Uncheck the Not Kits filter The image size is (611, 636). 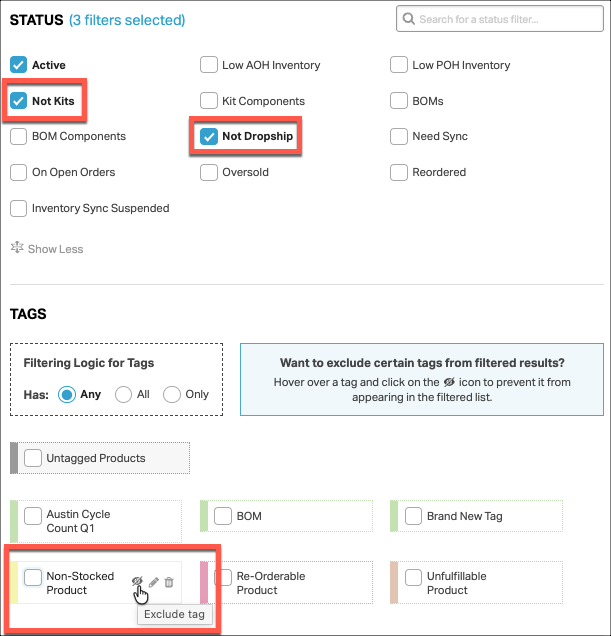click(x=18, y=101)
